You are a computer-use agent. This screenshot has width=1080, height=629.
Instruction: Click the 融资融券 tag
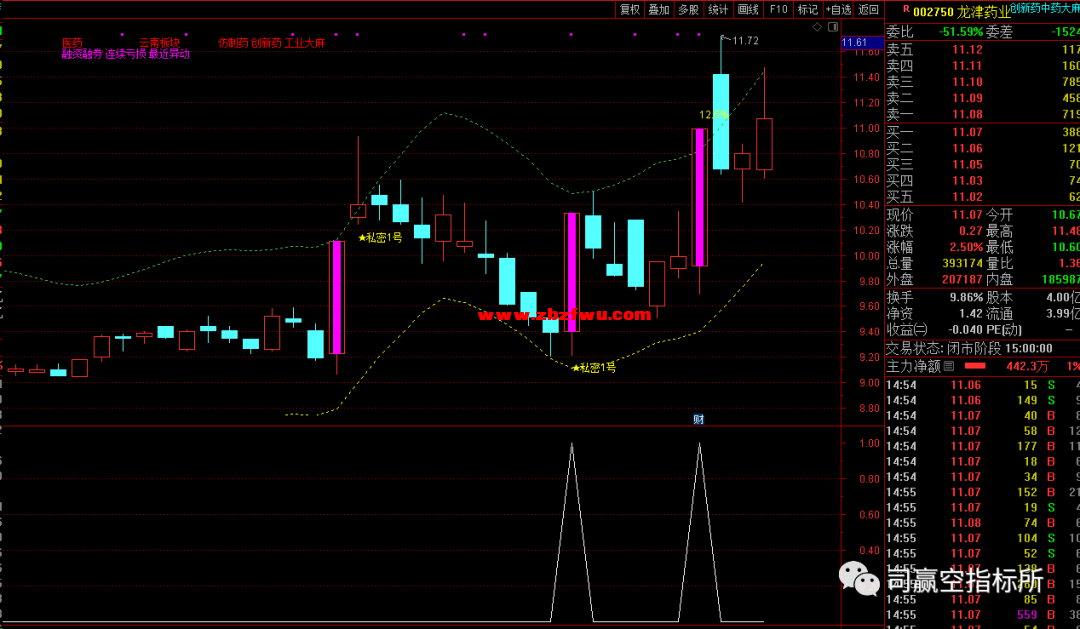82,54
